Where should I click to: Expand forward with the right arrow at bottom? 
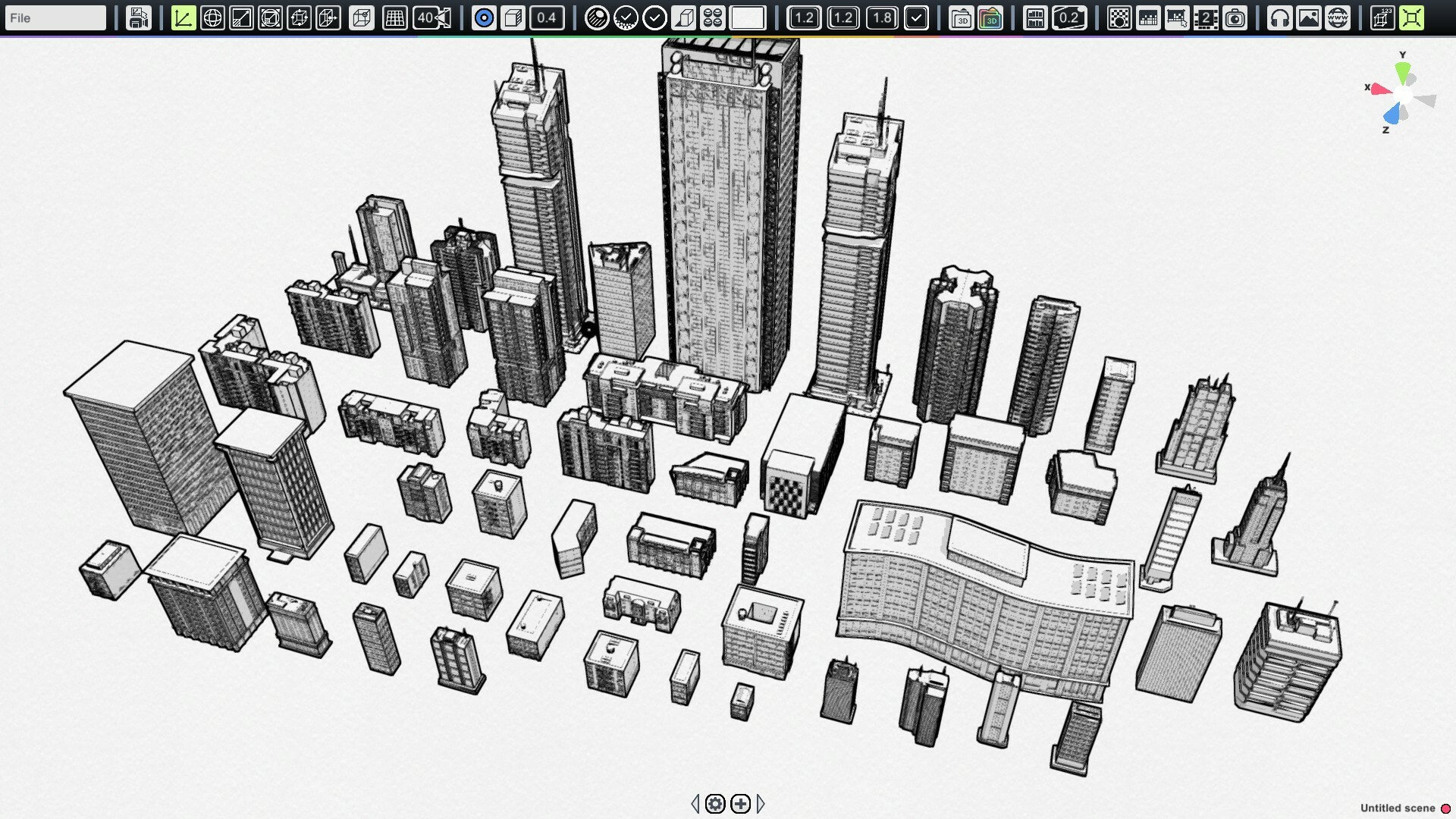click(x=762, y=803)
